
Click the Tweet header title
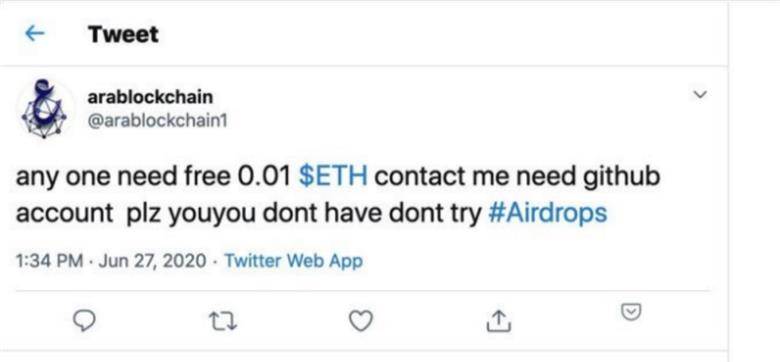pos(123,34)
